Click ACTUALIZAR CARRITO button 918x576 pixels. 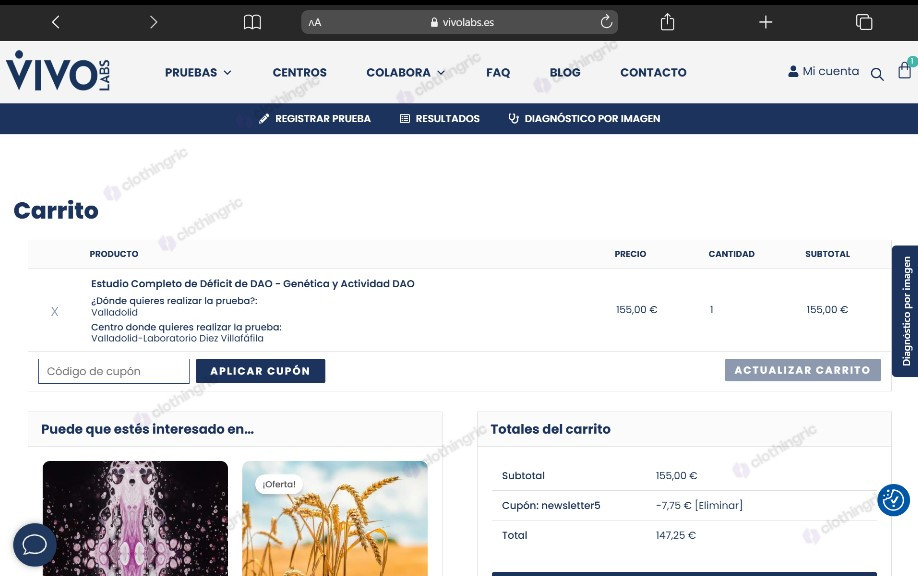coord(803,370)
